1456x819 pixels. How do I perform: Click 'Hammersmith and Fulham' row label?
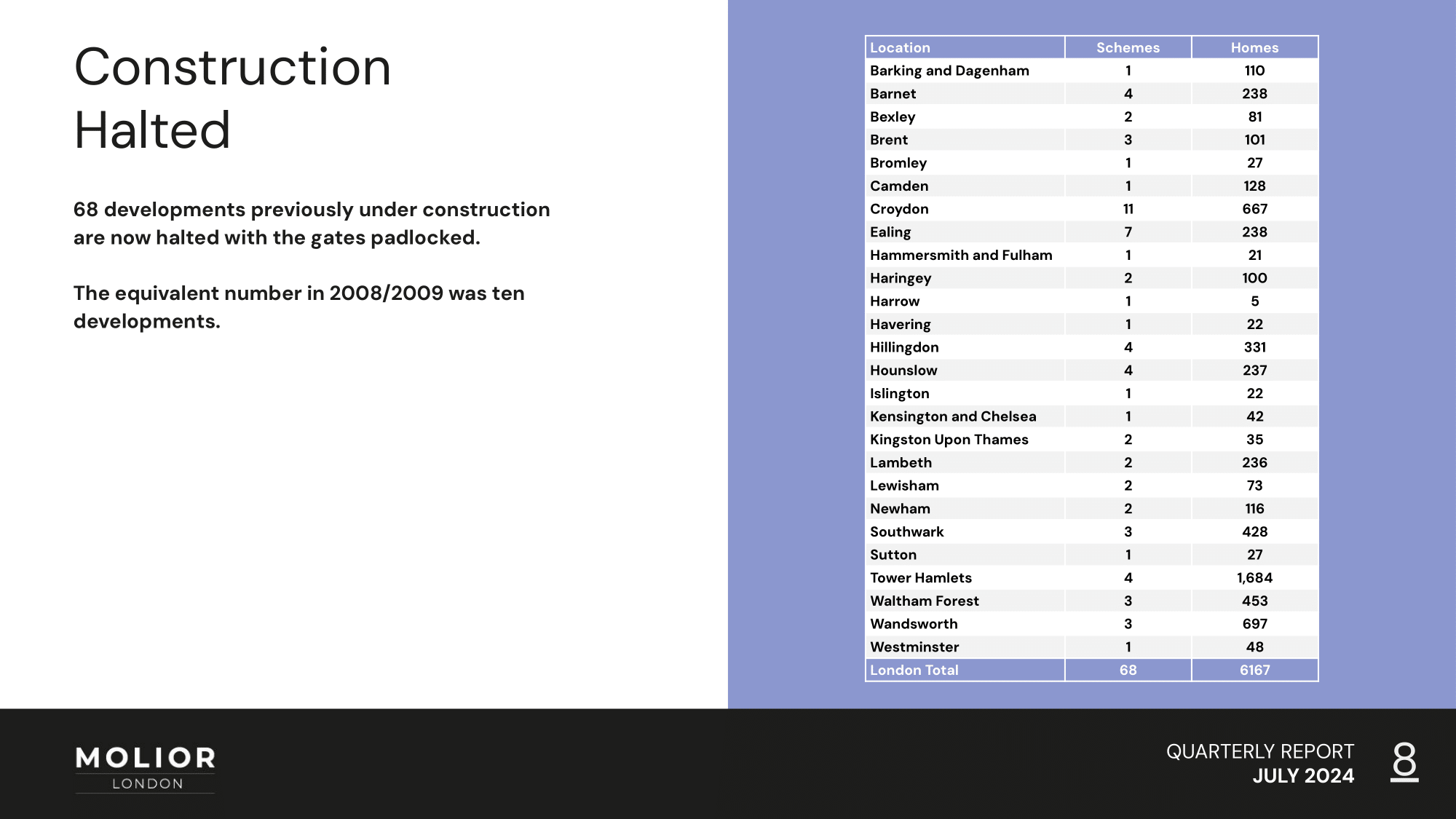(x=961, y=255)
